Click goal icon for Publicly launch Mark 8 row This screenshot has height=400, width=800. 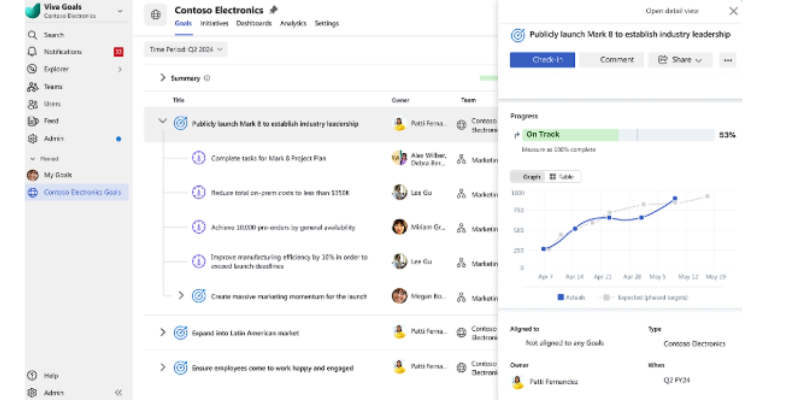coord(181,123)
